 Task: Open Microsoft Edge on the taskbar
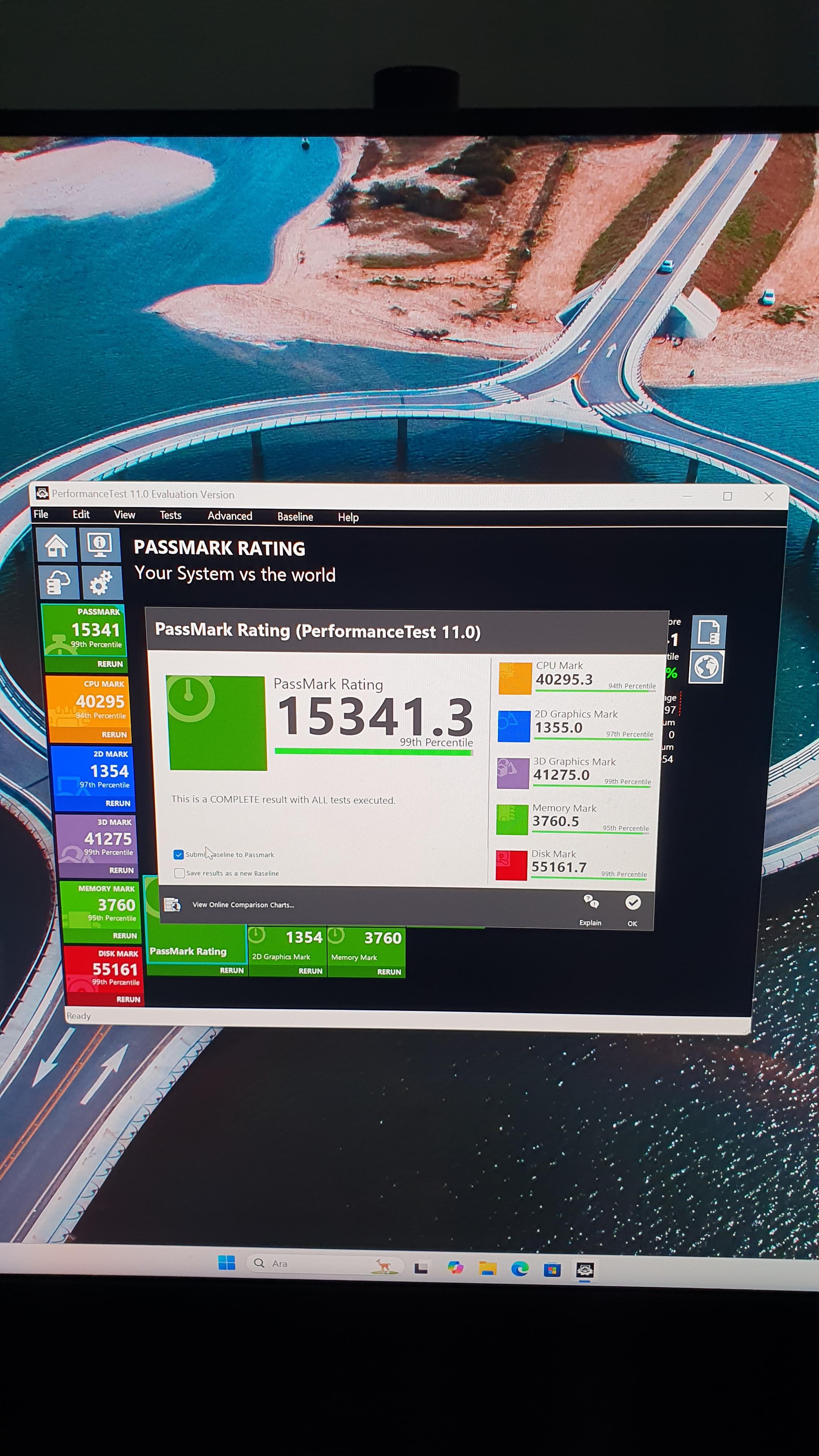pos(520,1269)
